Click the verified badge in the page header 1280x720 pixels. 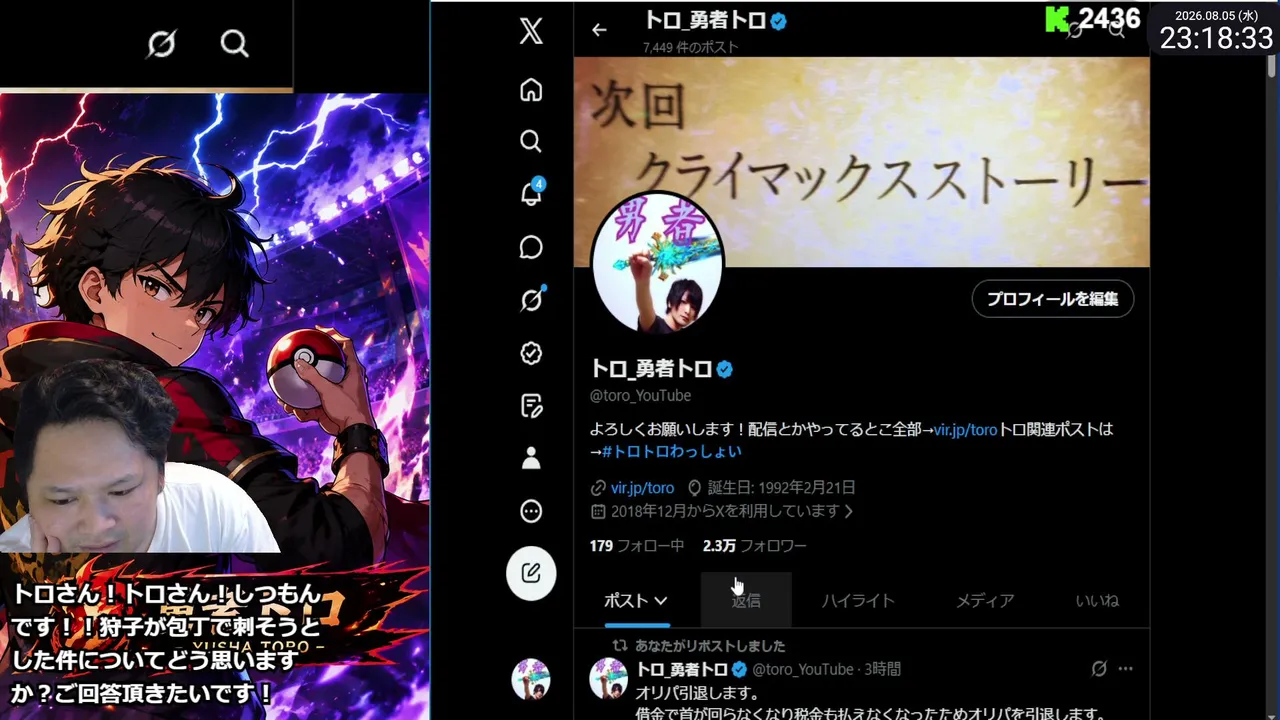pos(778,20)
